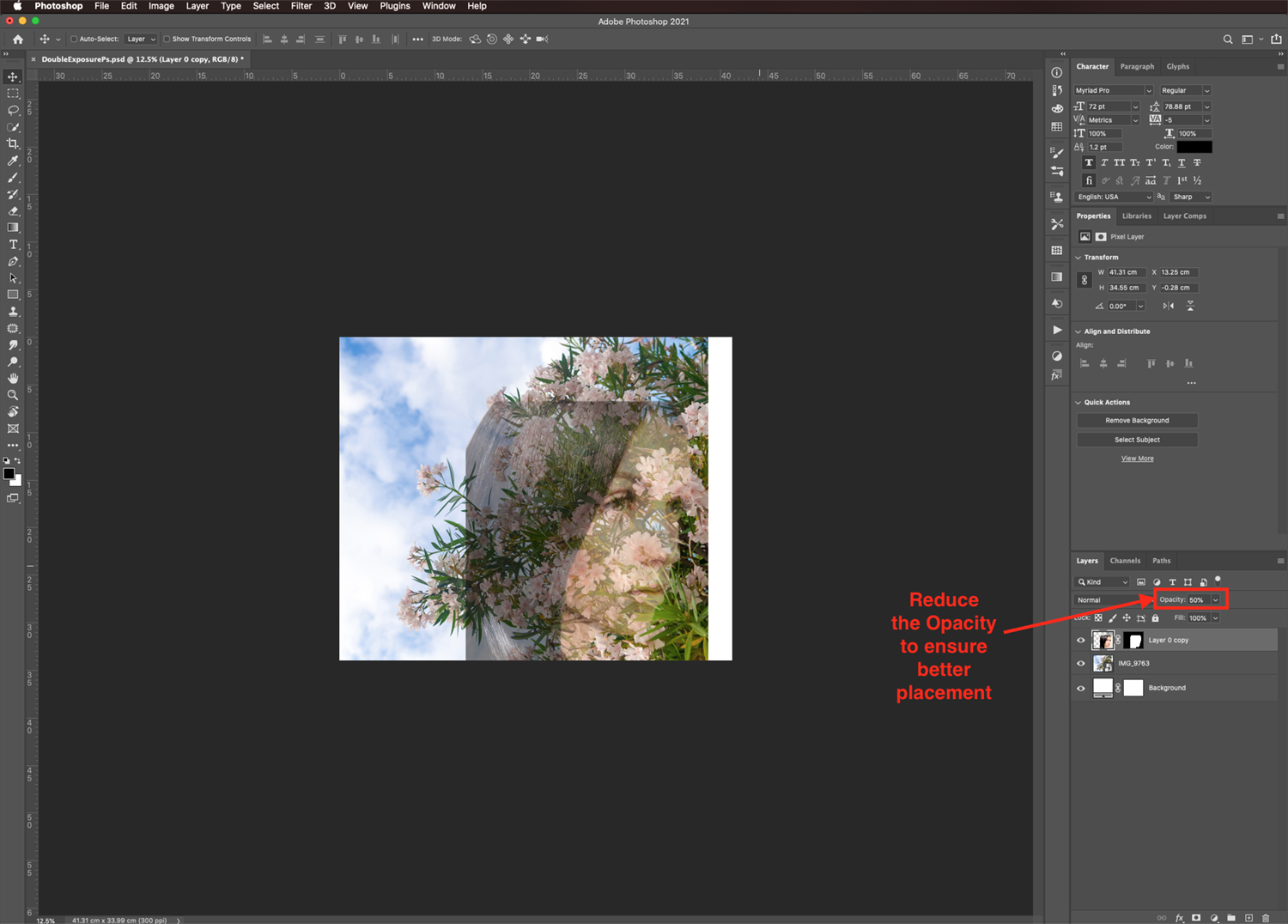
Task: Select the Hand tool
Action: (x=13, y=379)
